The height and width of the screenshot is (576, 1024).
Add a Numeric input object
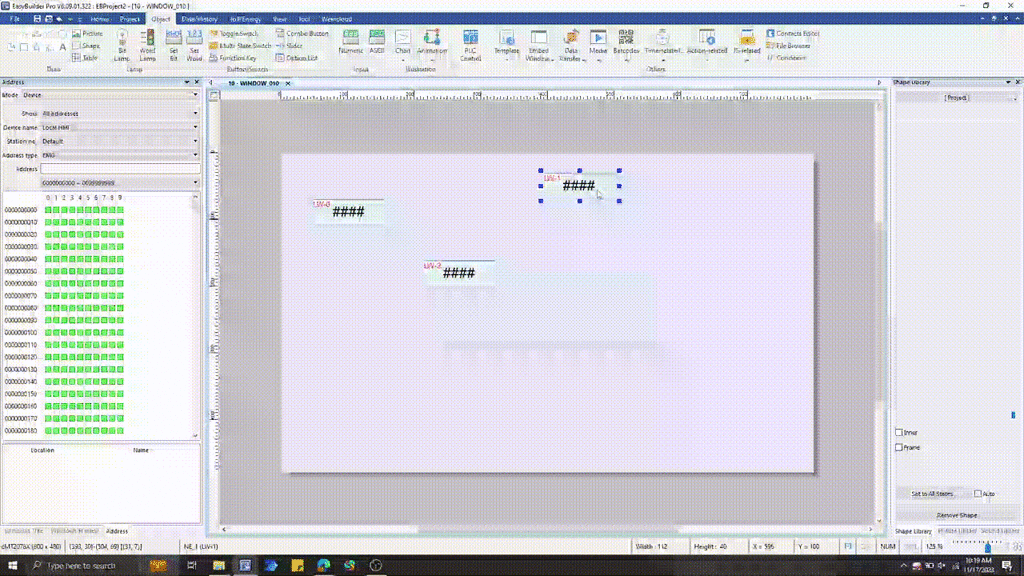[352, 42]
